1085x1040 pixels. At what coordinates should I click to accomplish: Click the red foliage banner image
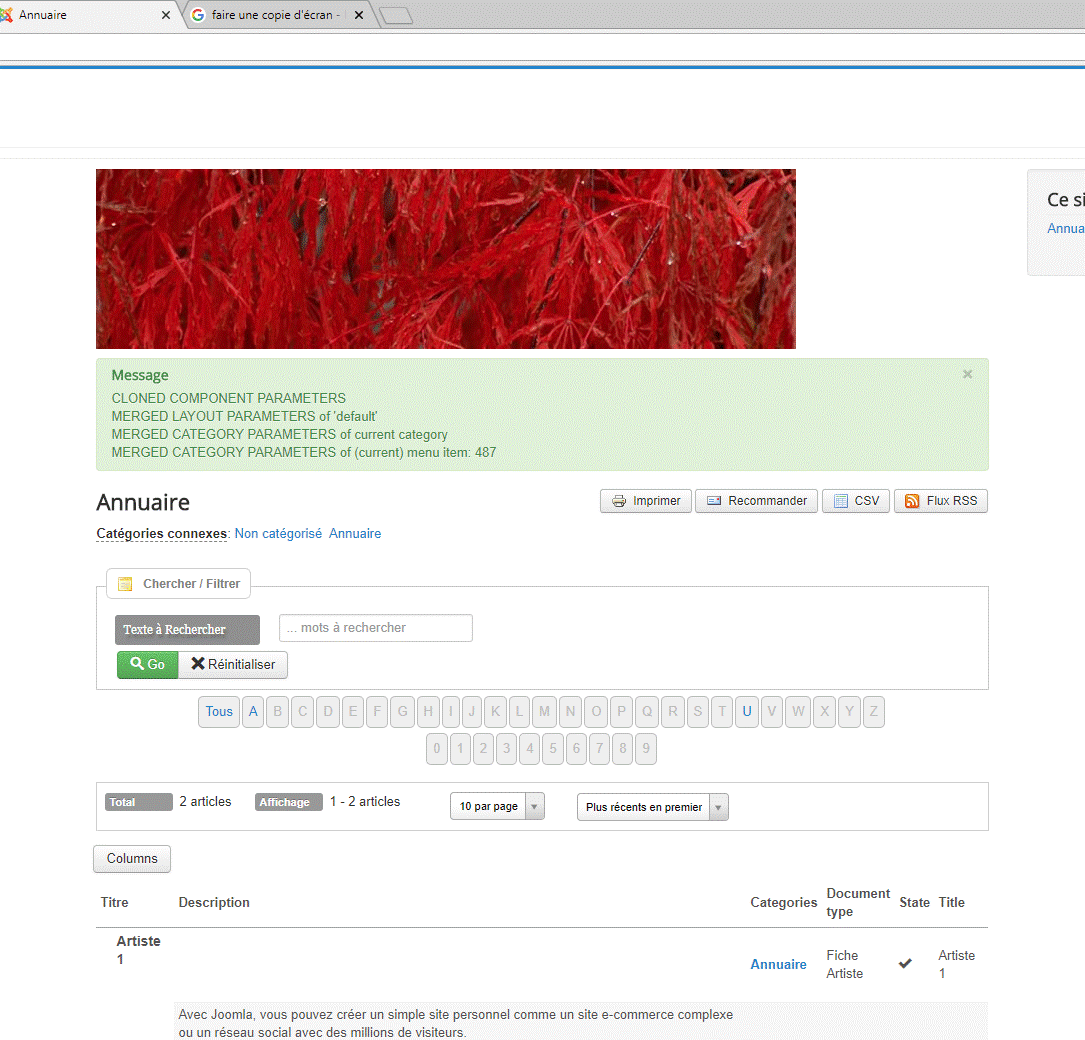pyautogui.click(x=446, y=259)
